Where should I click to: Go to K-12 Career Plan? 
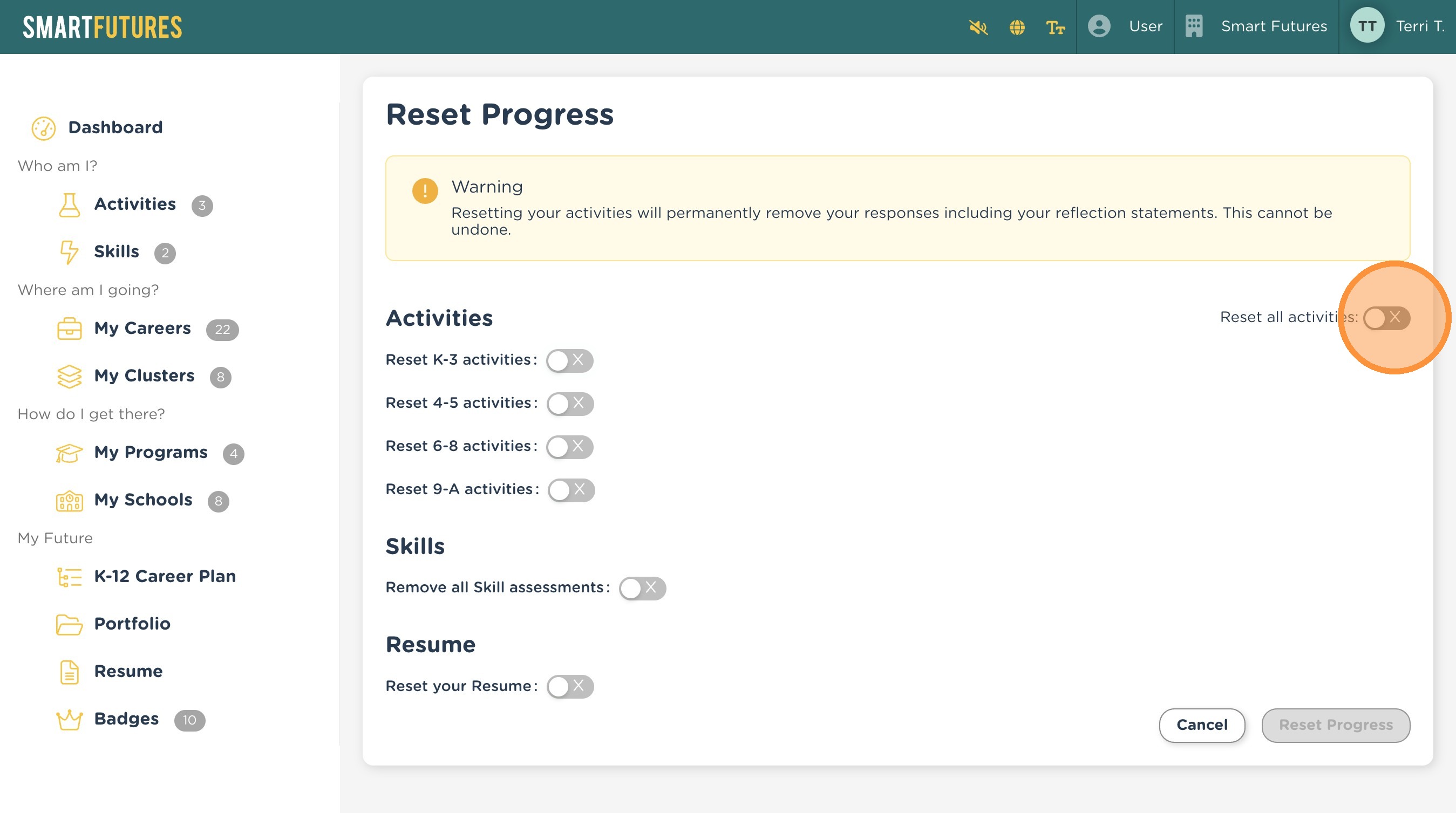pos(165,576)
